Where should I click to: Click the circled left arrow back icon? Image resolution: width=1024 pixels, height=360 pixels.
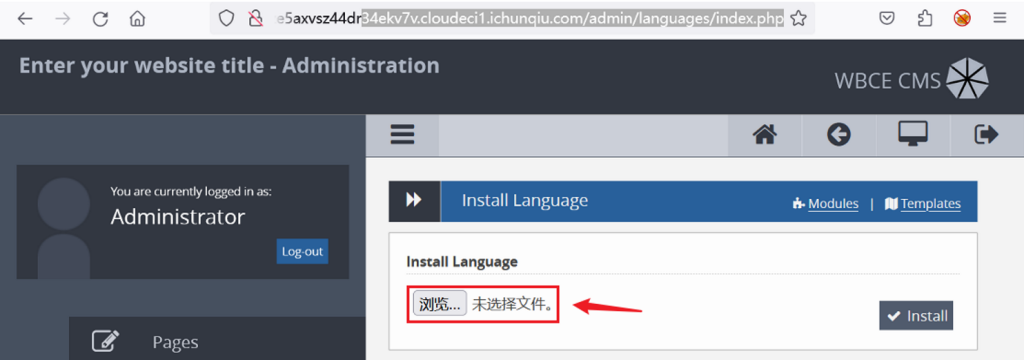pos(839,135)
